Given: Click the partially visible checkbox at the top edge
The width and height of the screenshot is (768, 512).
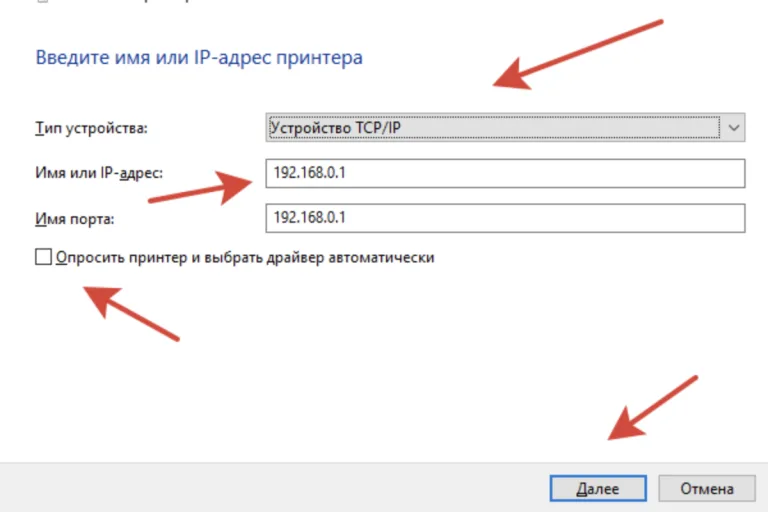Looking at the screenshot, I should (43, 1).
